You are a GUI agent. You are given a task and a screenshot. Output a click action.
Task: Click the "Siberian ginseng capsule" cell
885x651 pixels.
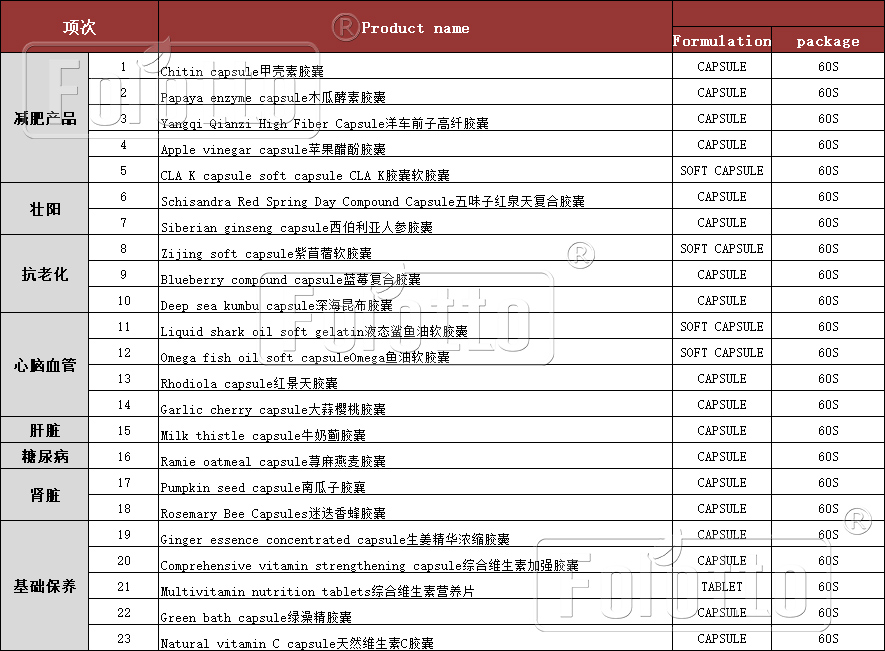[415, 222]
